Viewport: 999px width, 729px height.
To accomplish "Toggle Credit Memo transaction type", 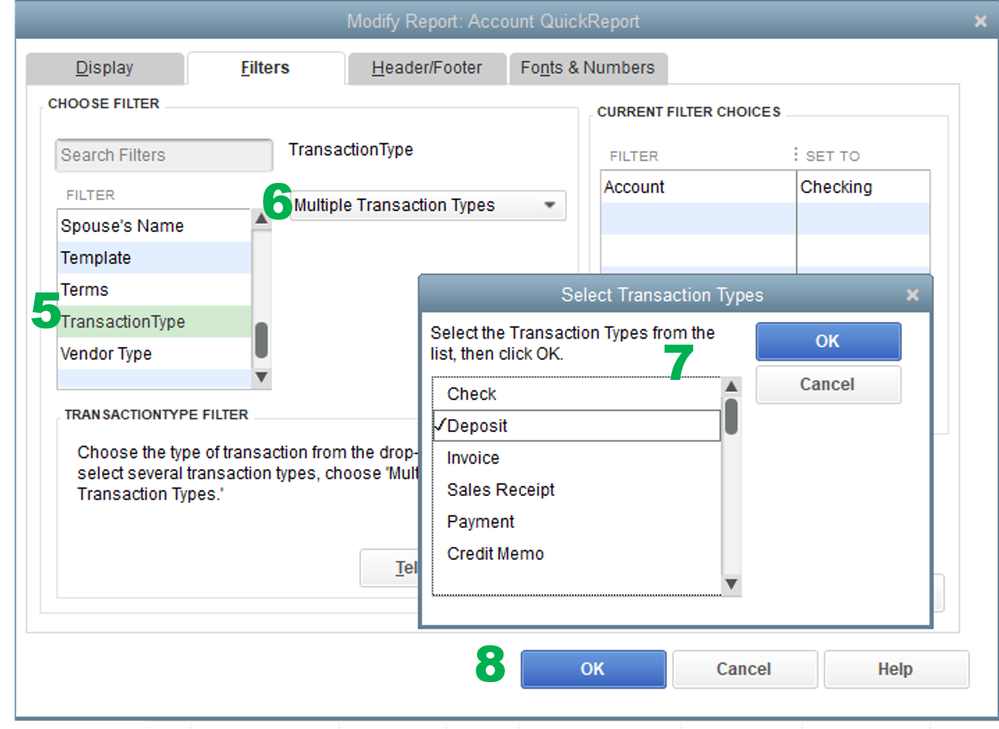I will (x=577, y=553).
